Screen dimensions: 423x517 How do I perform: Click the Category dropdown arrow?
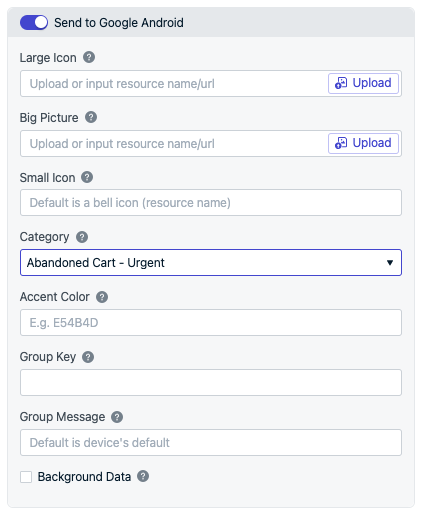pos(390,263)
